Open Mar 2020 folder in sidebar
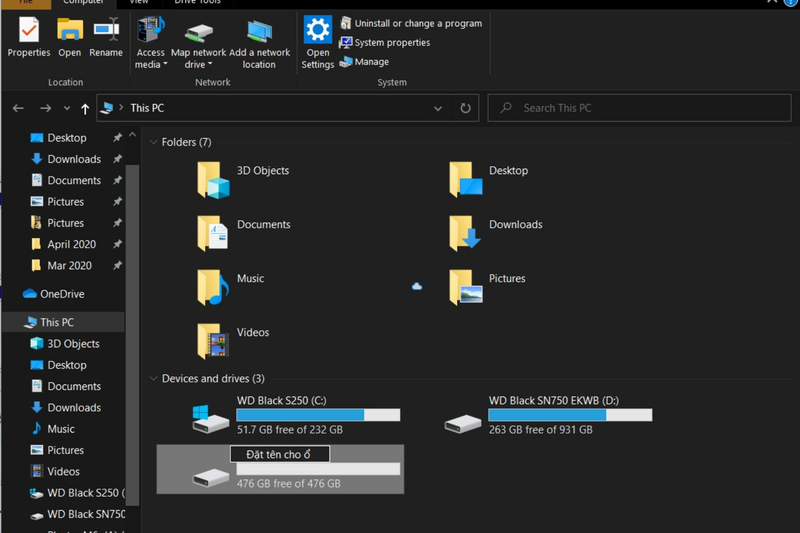Screen dimensions: 800x533 (69, 266)
